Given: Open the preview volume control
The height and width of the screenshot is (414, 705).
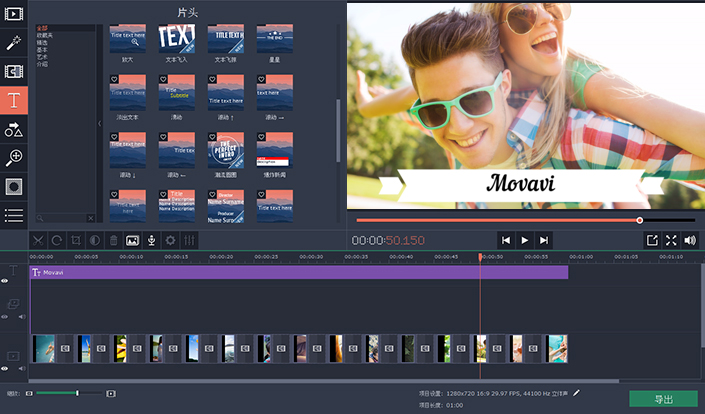Looking at the screenshot, I should [690, 240].
